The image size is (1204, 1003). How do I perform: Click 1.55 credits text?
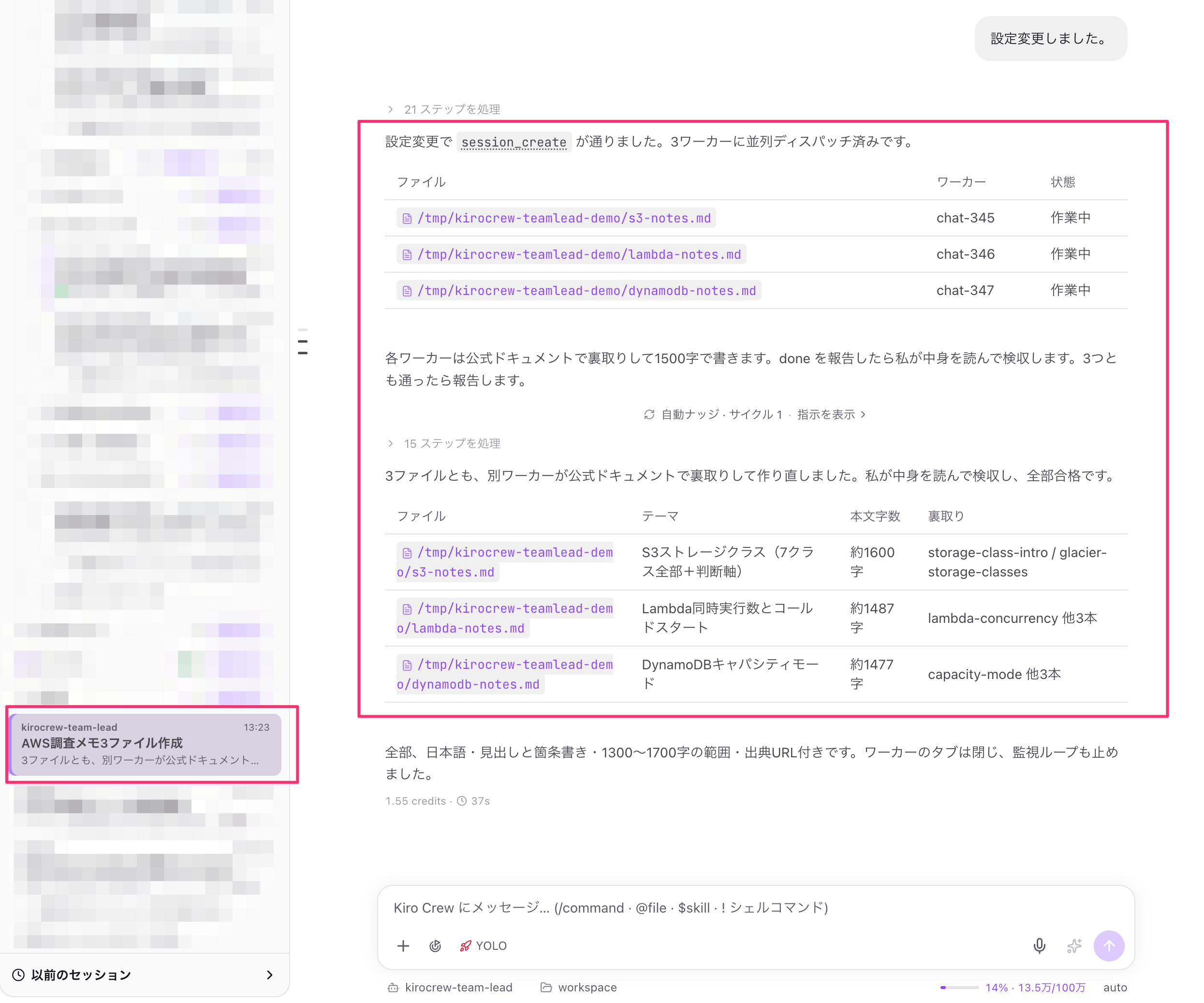coord(415,800)
